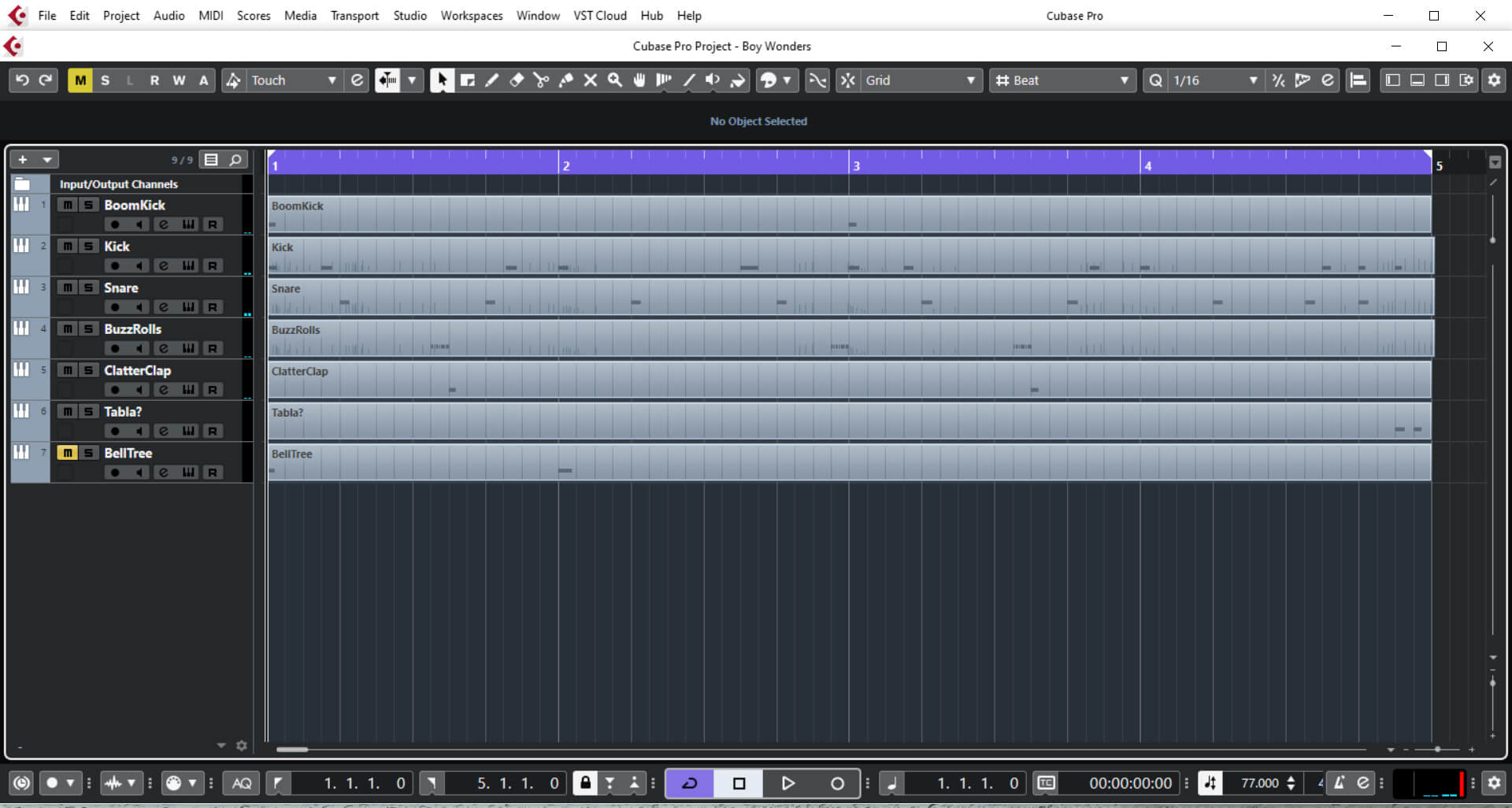
Task: Solo the Kick track
Action: pyautogui.click(x=89, y=246)
